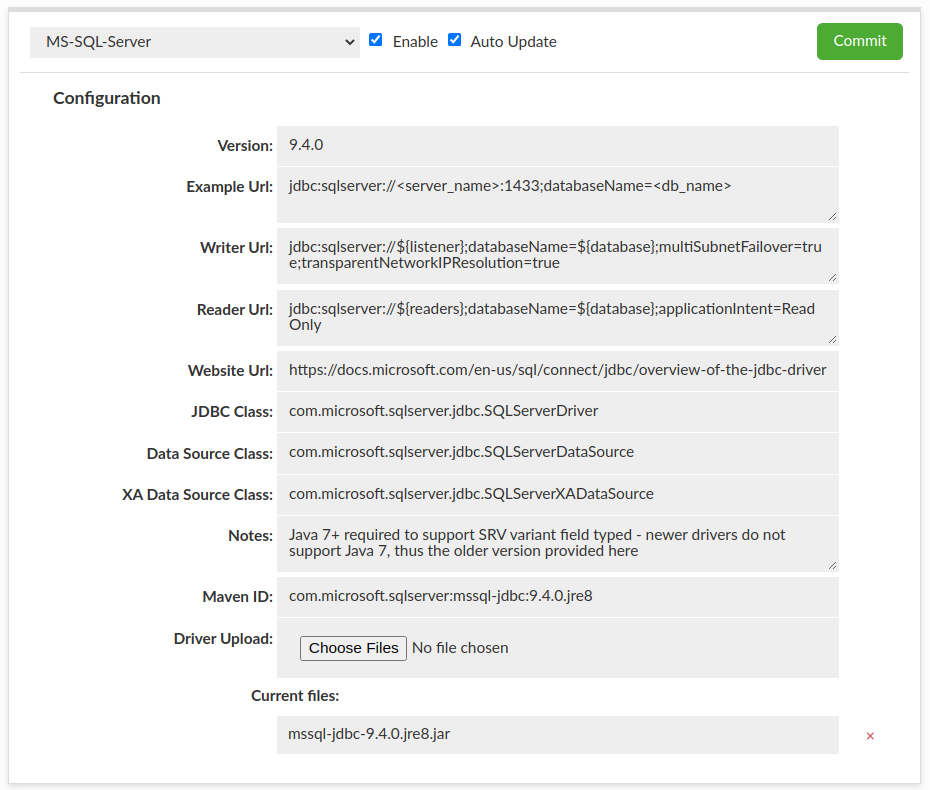Click the resize grip on Example Url box

tap(832, 215)
